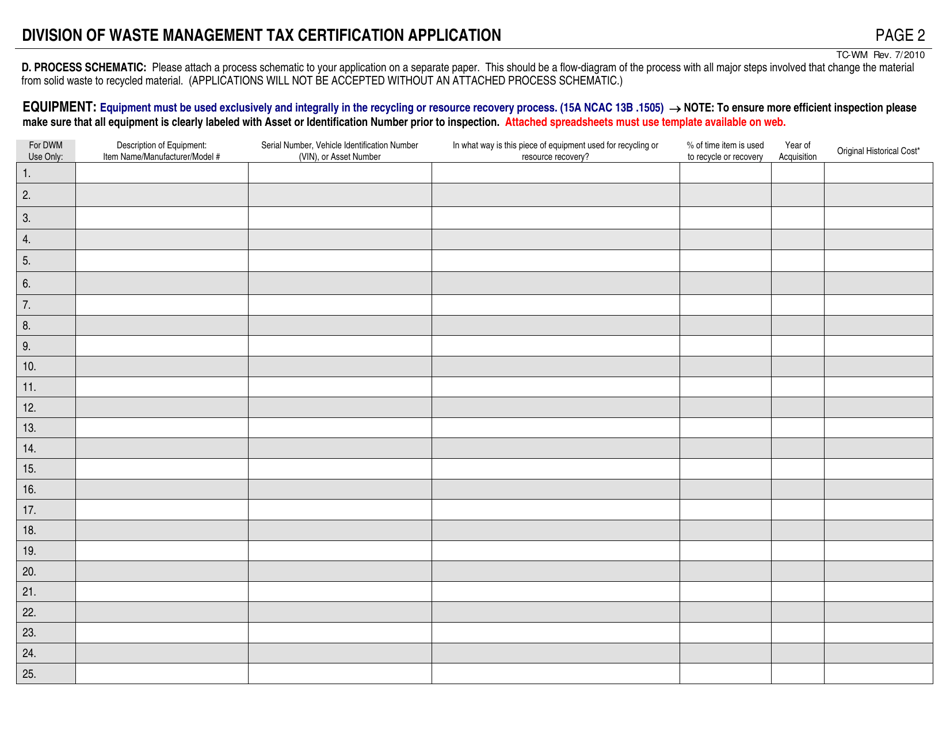Click the equipment usage field in row 8
Viewport: 950px width, 733px height.
(x=556, y=325)
